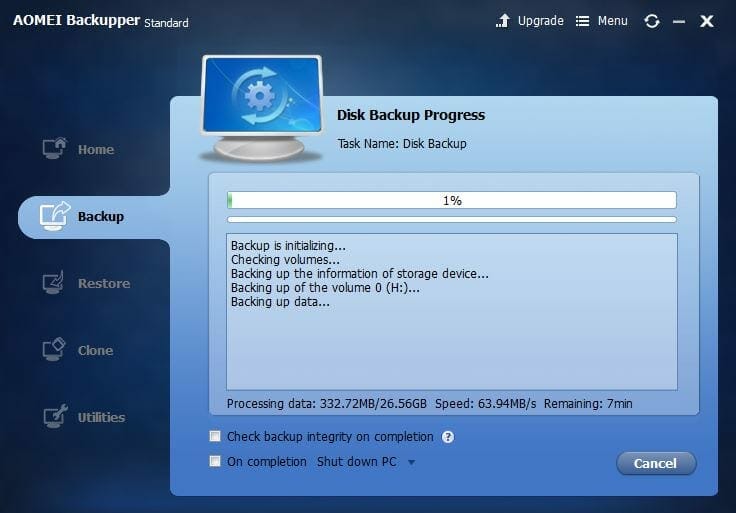The height and width of the screenshot is (513, 736).
Task: Click the Upgrade arrow icon
Action: click(x=503, y=21)
